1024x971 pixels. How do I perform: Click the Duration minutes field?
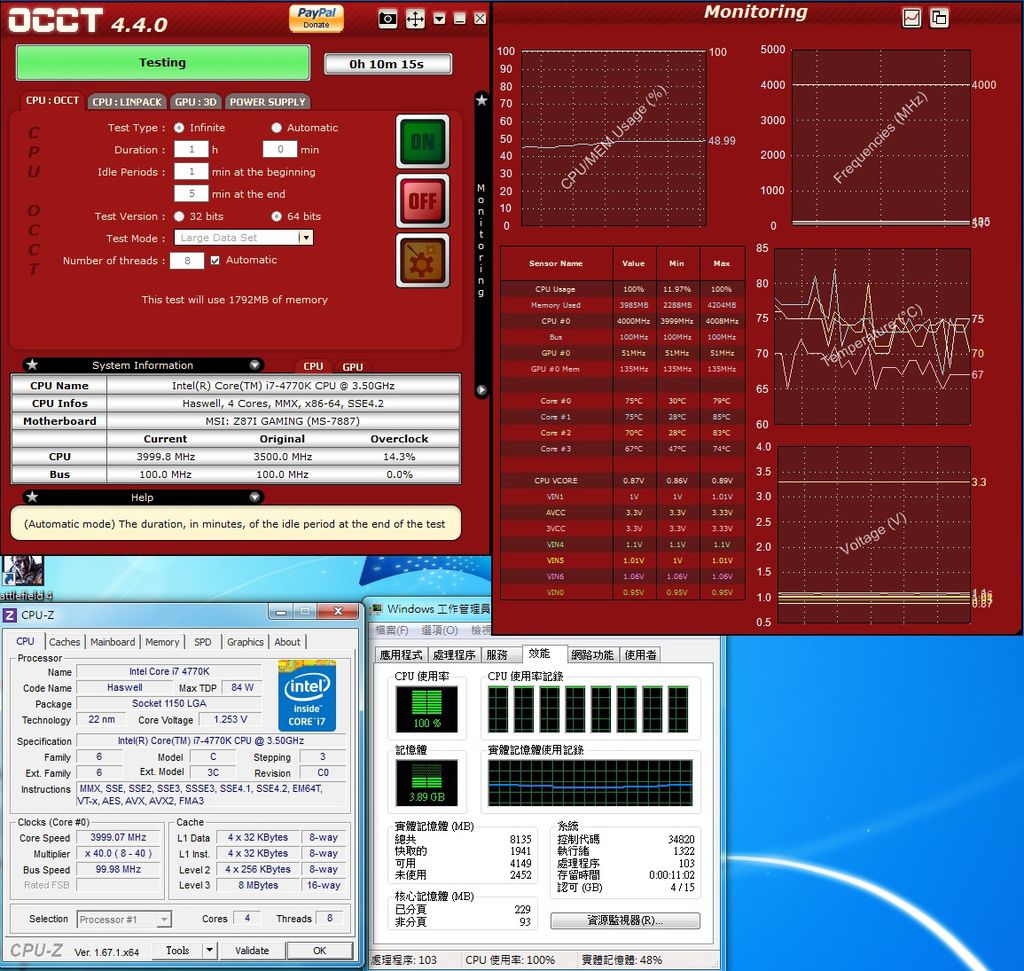[280, 150]
